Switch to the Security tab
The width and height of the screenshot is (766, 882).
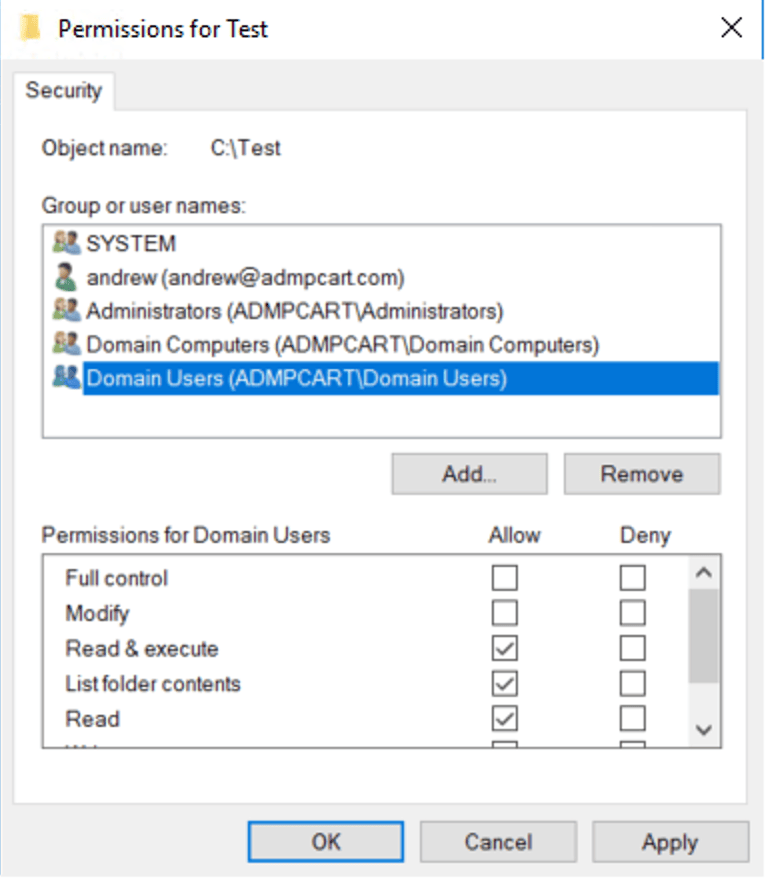coord(64,91)
